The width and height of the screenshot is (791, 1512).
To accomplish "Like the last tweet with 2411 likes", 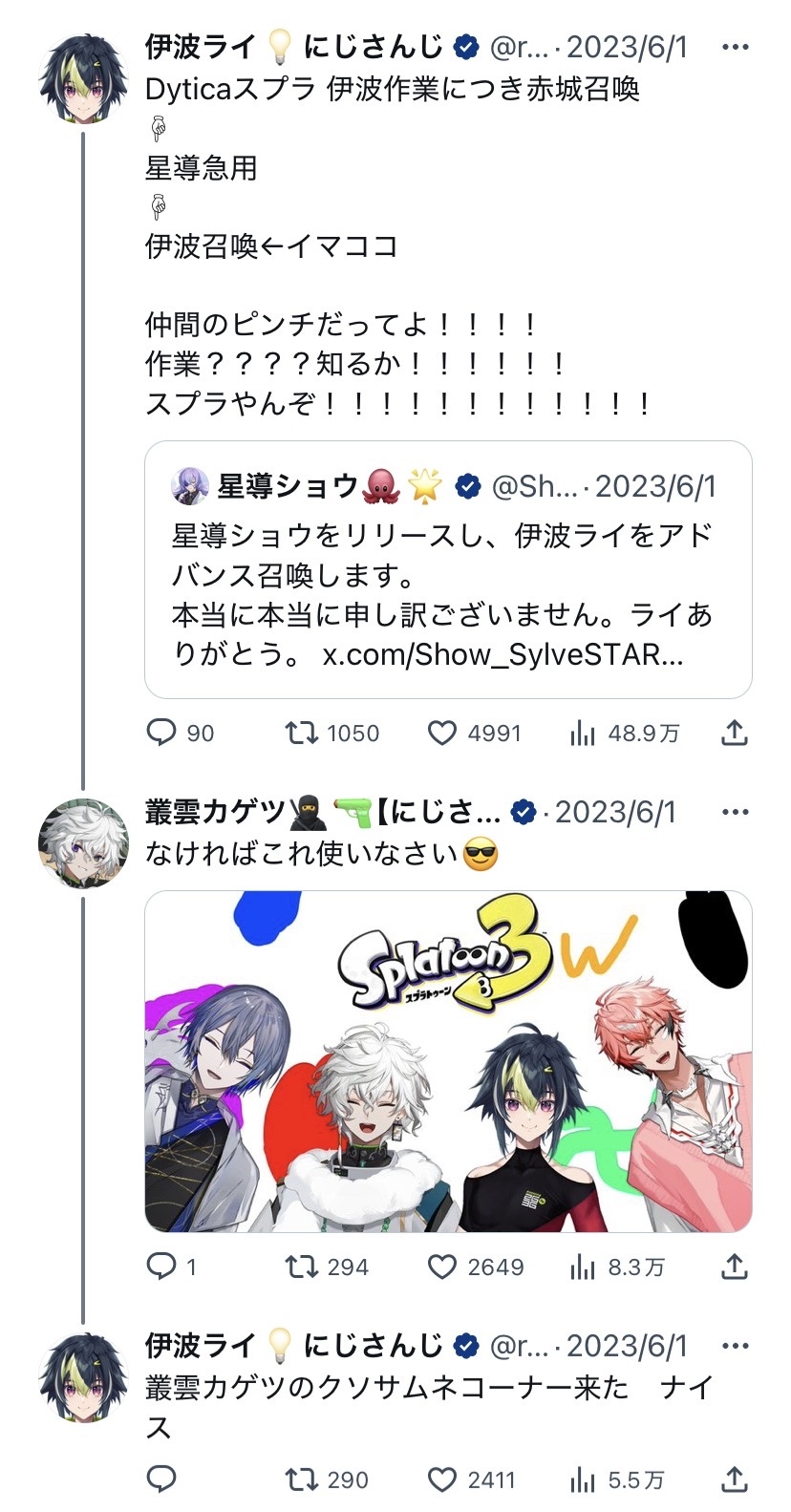I will point(441,1480).
